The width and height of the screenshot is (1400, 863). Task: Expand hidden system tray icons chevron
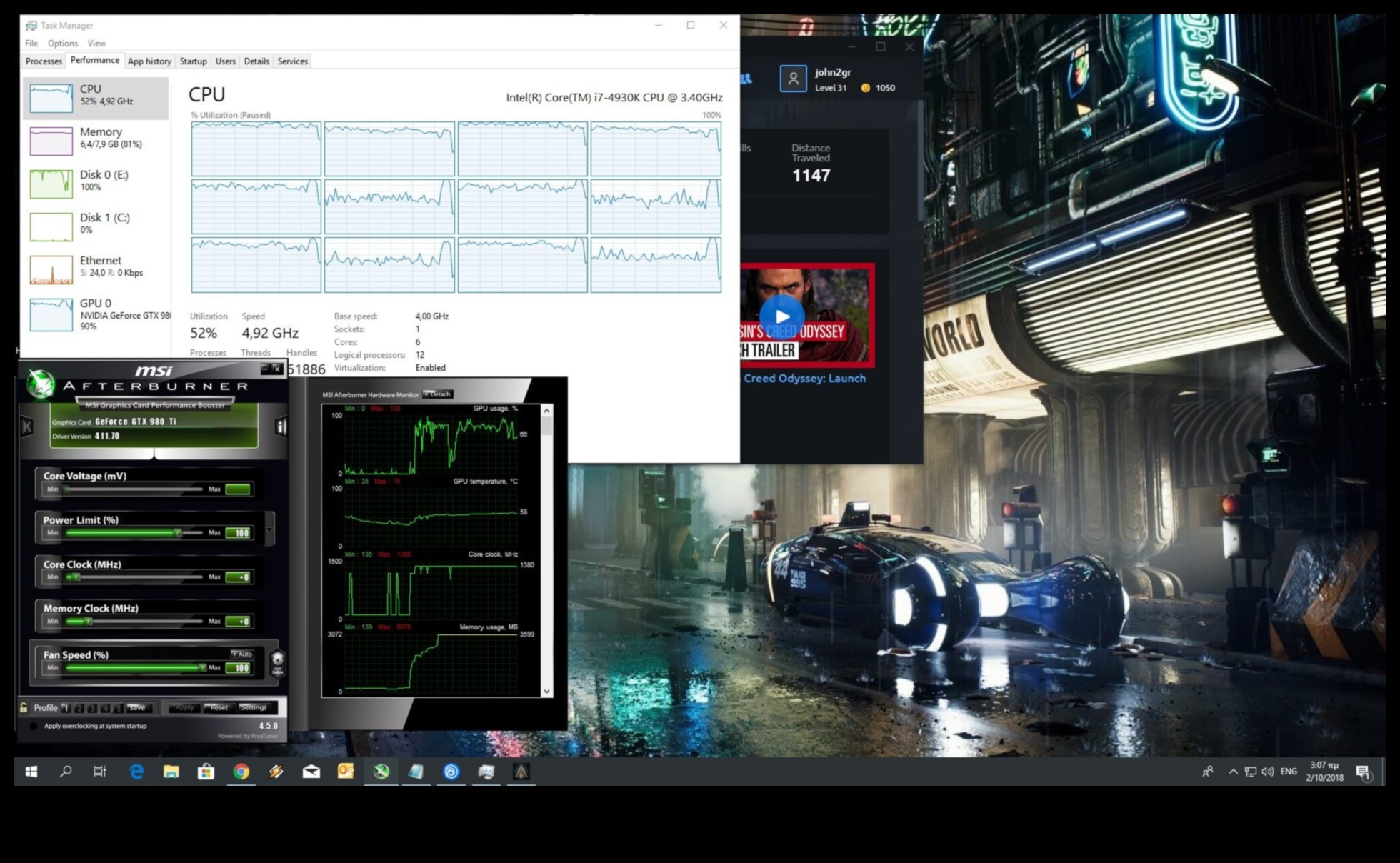click(1231, 772)
